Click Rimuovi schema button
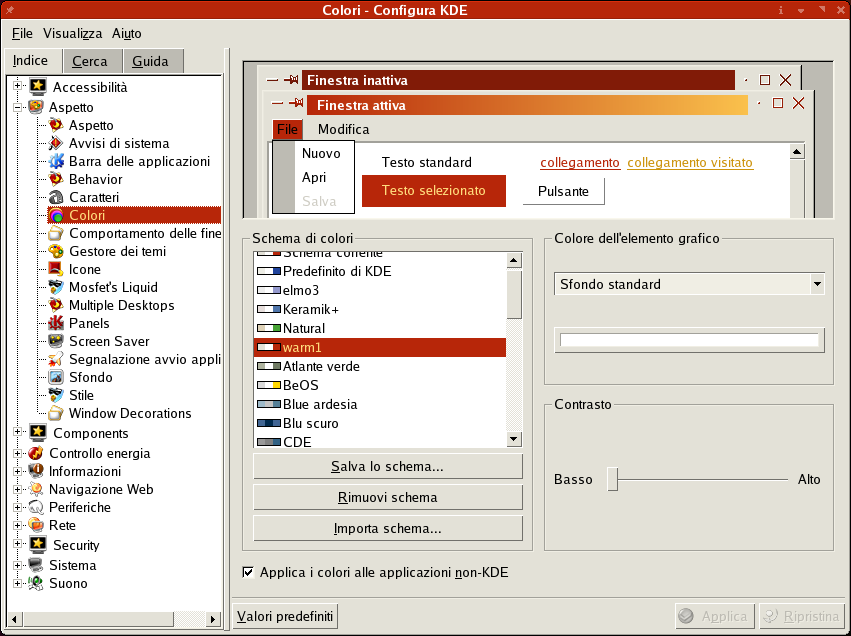This screenshot has width=851, height=636. (x=388, y=498)
